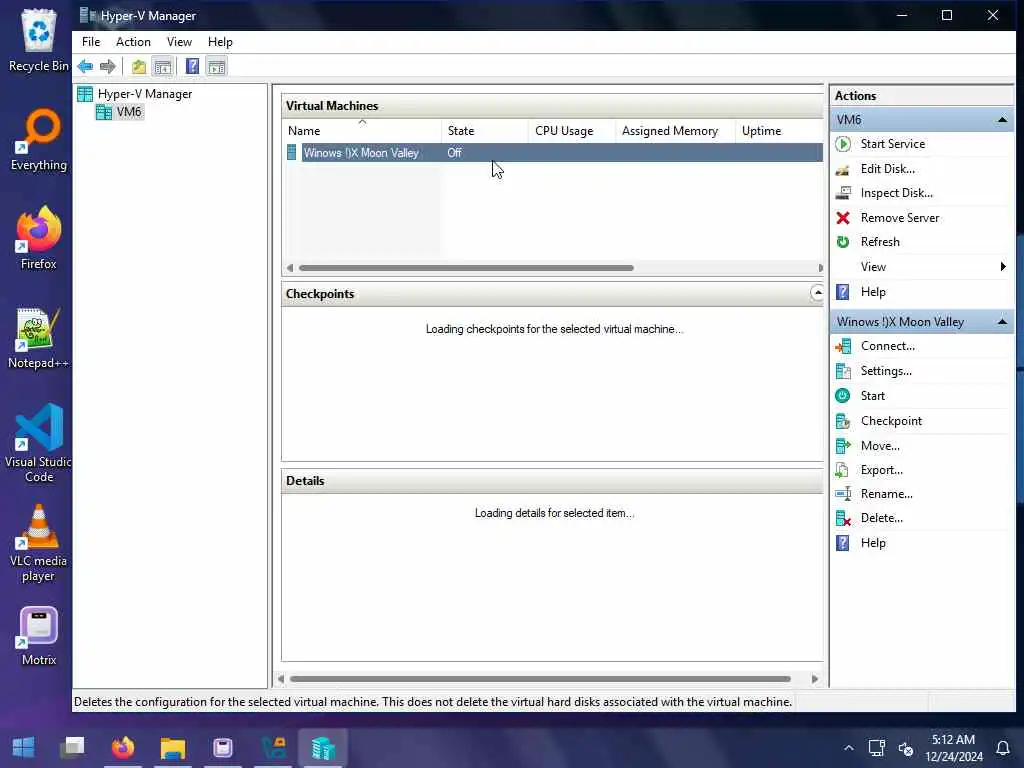Click the Virtual Machines list horizontal scrollbar thumb
The height and width of the screenshot is (768, 1024).
pyautogui.click(x=466, y=268)
